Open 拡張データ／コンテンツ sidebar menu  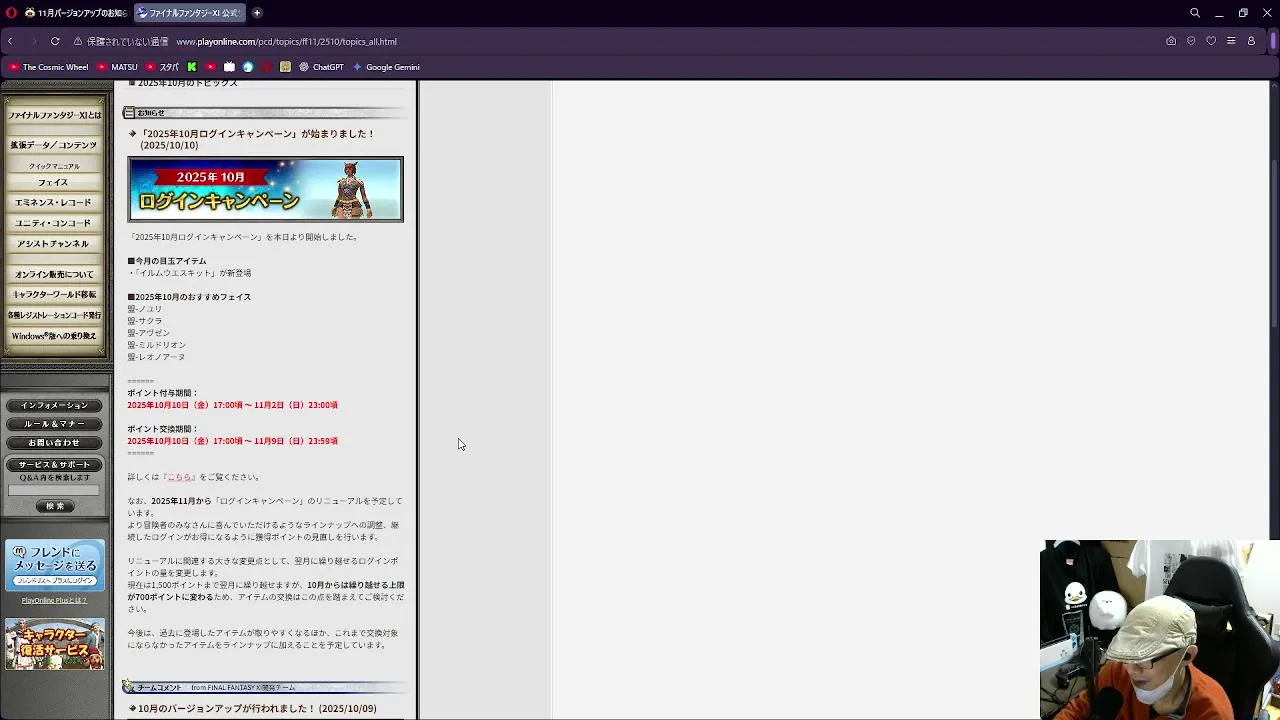click(54, 145)
